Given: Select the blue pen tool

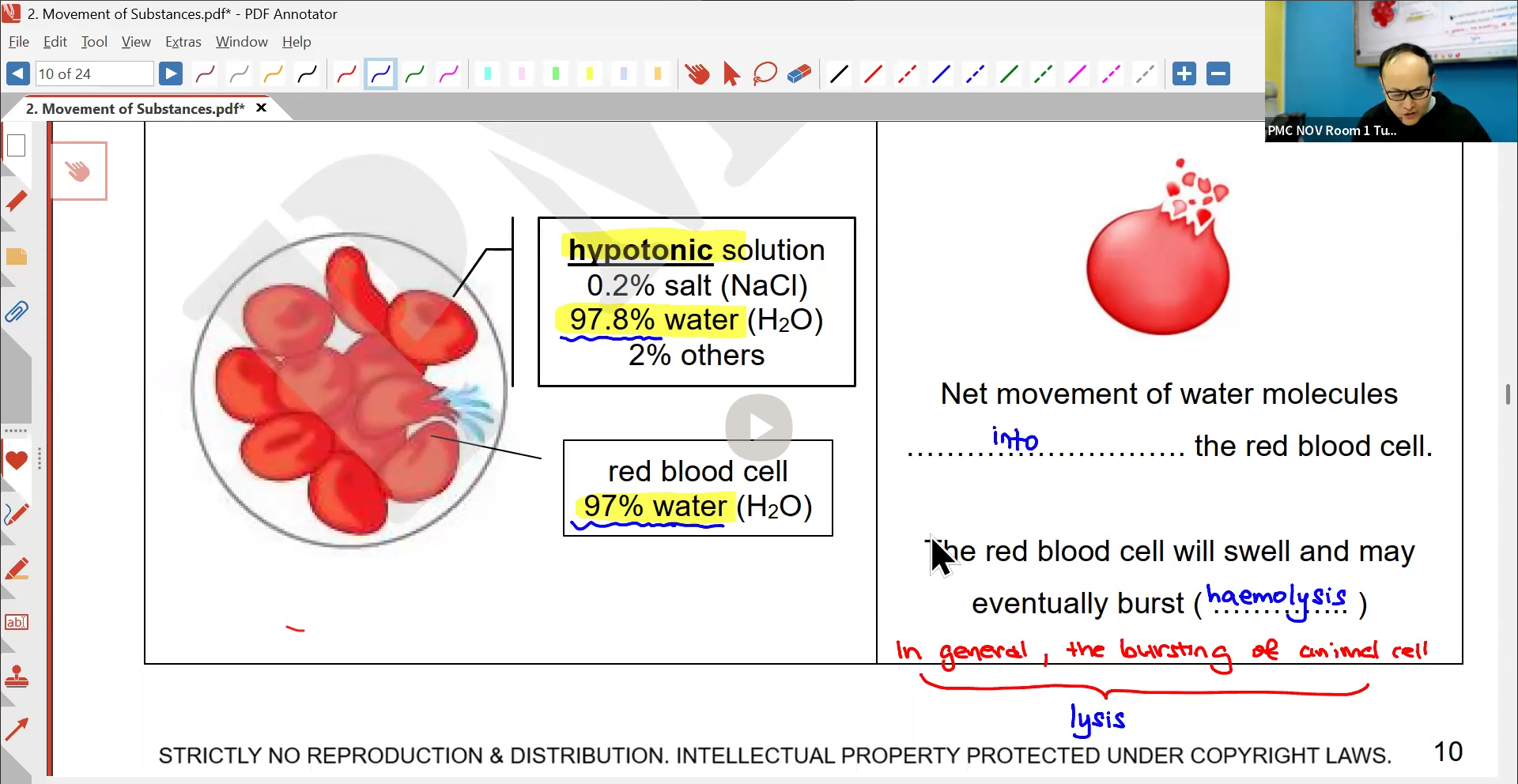Looking at the screenshot, I should 380,74.
